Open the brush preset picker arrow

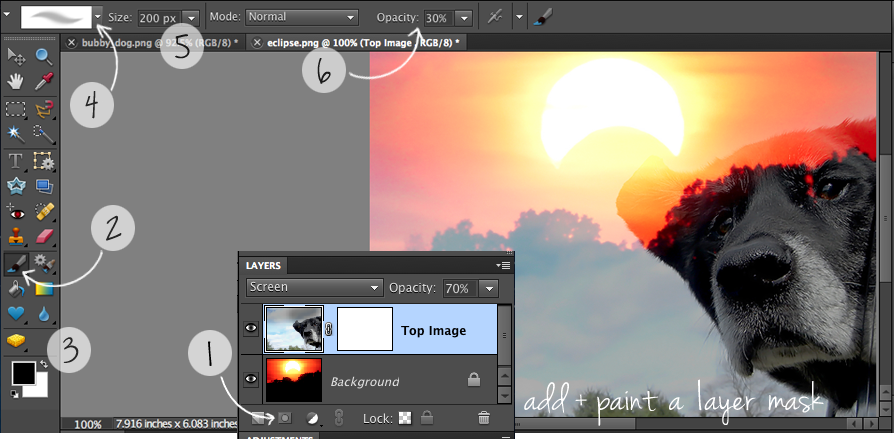98,17
